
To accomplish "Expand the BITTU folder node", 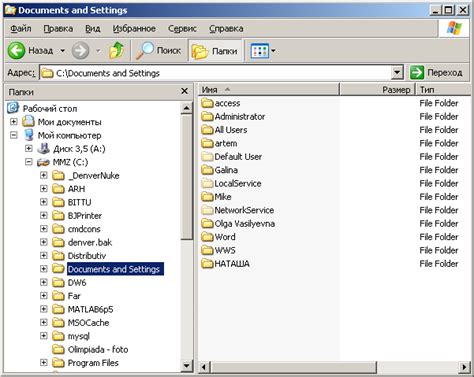I will [44, 202].
